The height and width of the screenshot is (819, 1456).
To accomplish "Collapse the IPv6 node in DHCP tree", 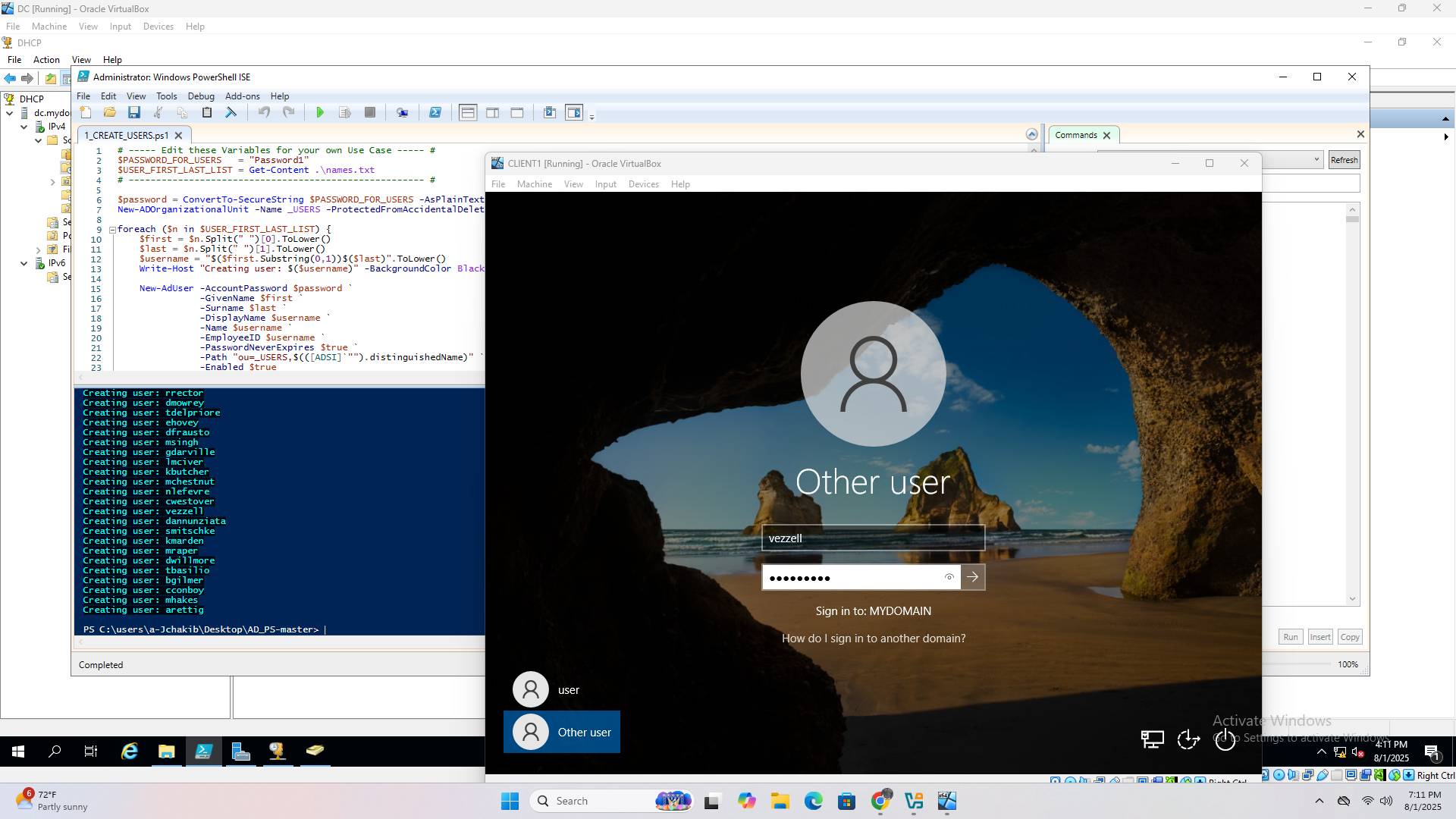I will (24, 263).
